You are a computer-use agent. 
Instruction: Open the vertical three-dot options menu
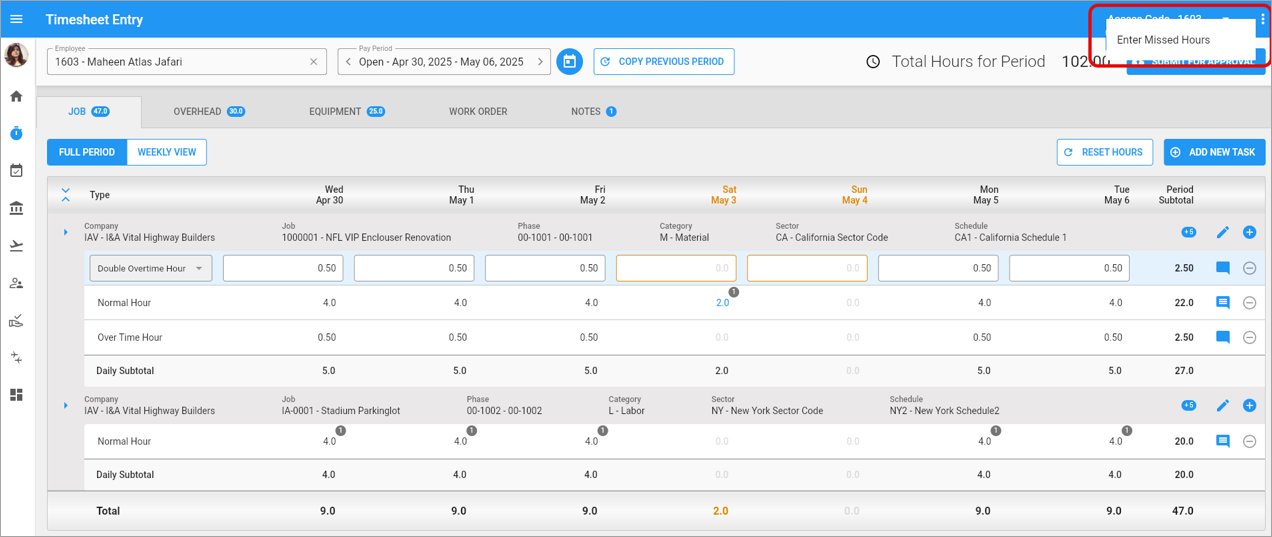click(x=1263, y=19)
